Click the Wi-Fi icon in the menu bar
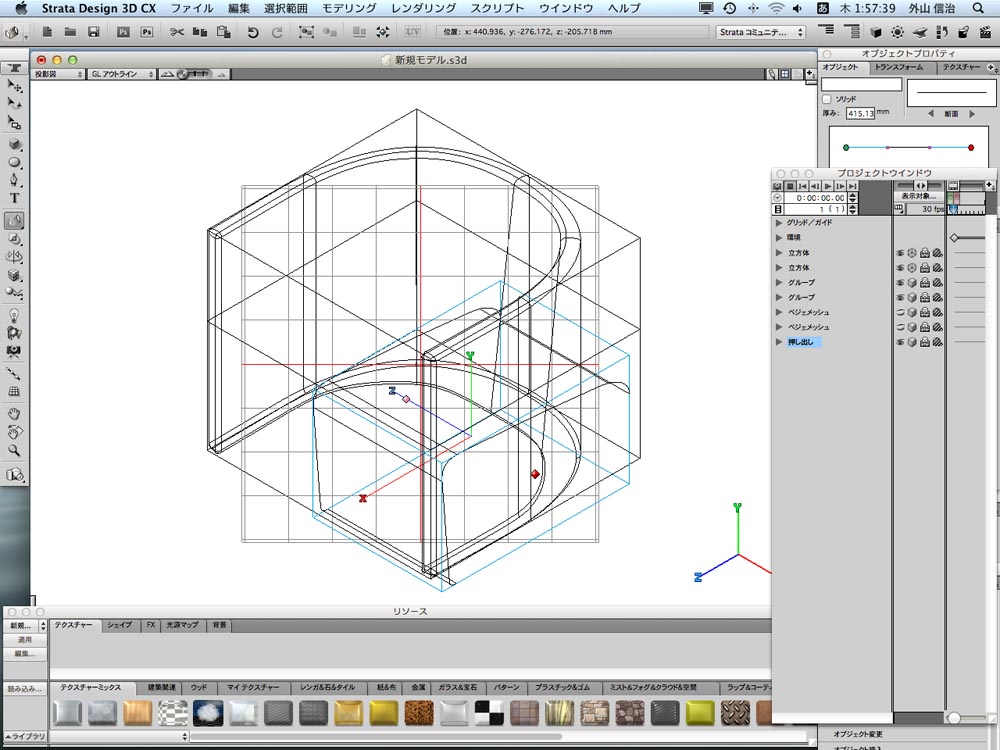 click(x=776, y=8)
